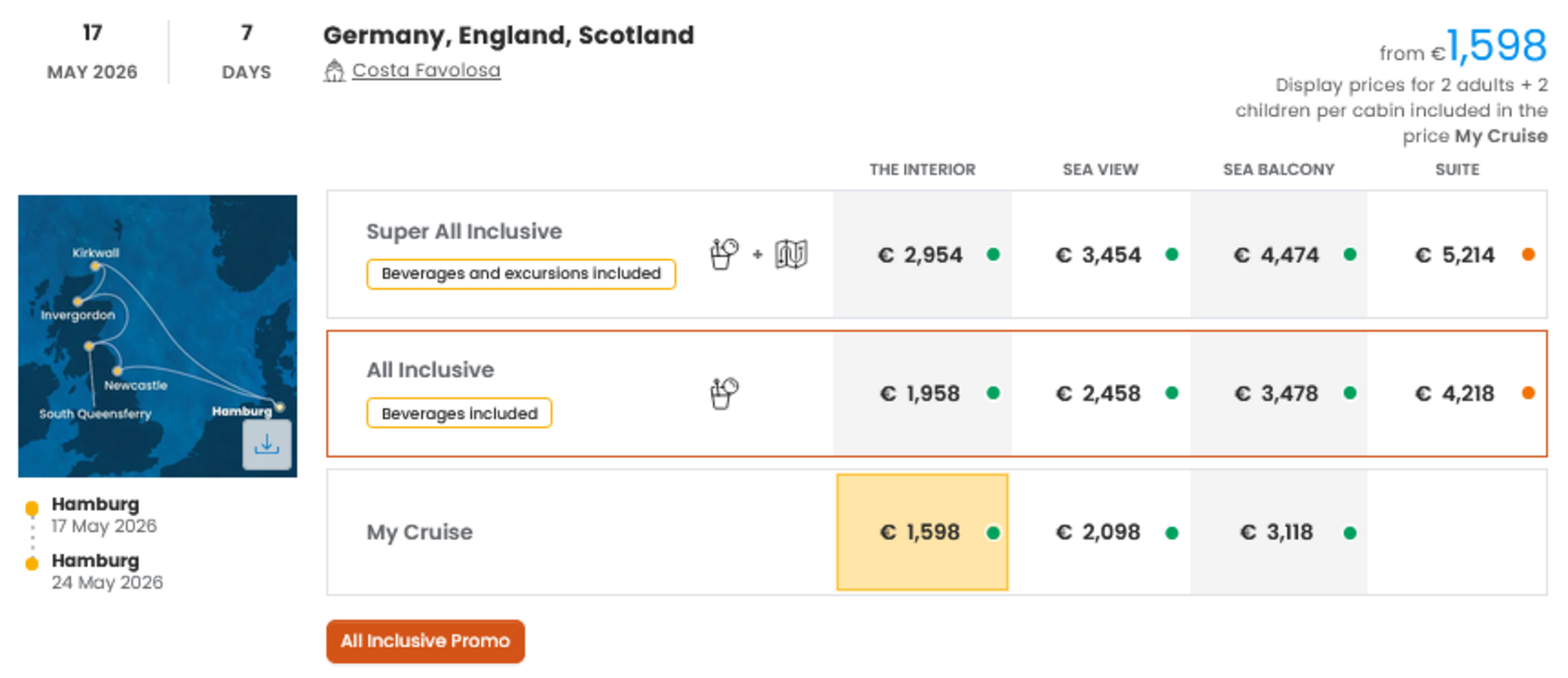Select My Cruise Interior price € 1,598

pyautogui.click(x=920, y=532)
